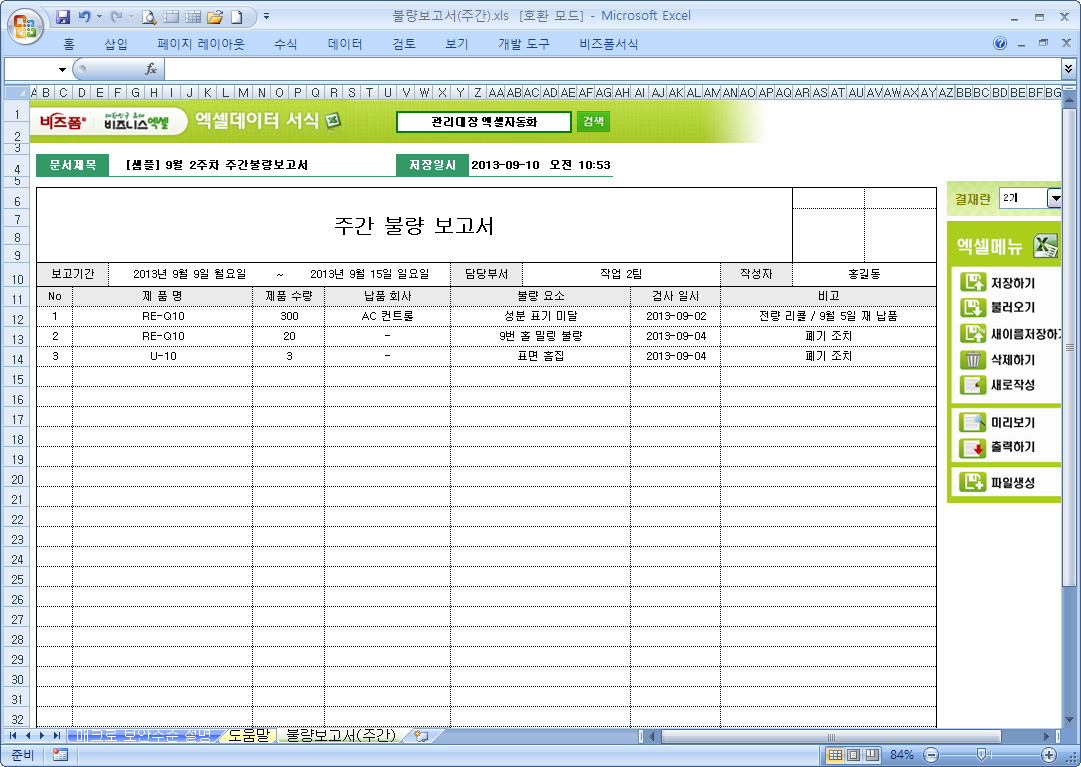
Task: Click the New blank document icon
Action: 236,17
